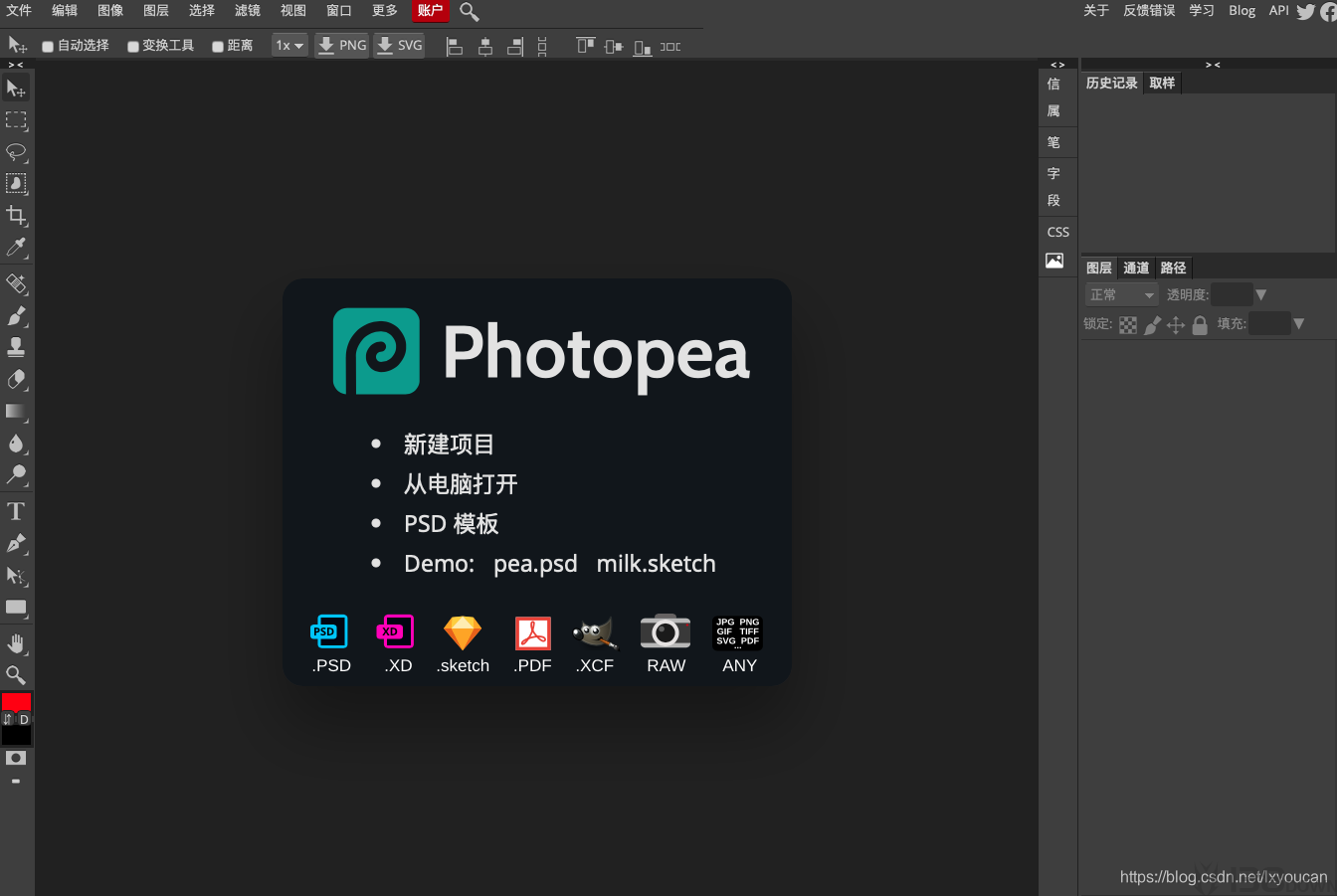
Task: Expand the narrow side panel column arrows
Action: [1057, 65]
